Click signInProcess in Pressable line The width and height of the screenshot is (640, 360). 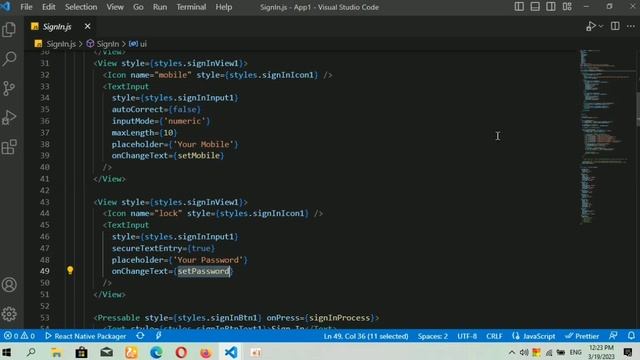[340, 318]
